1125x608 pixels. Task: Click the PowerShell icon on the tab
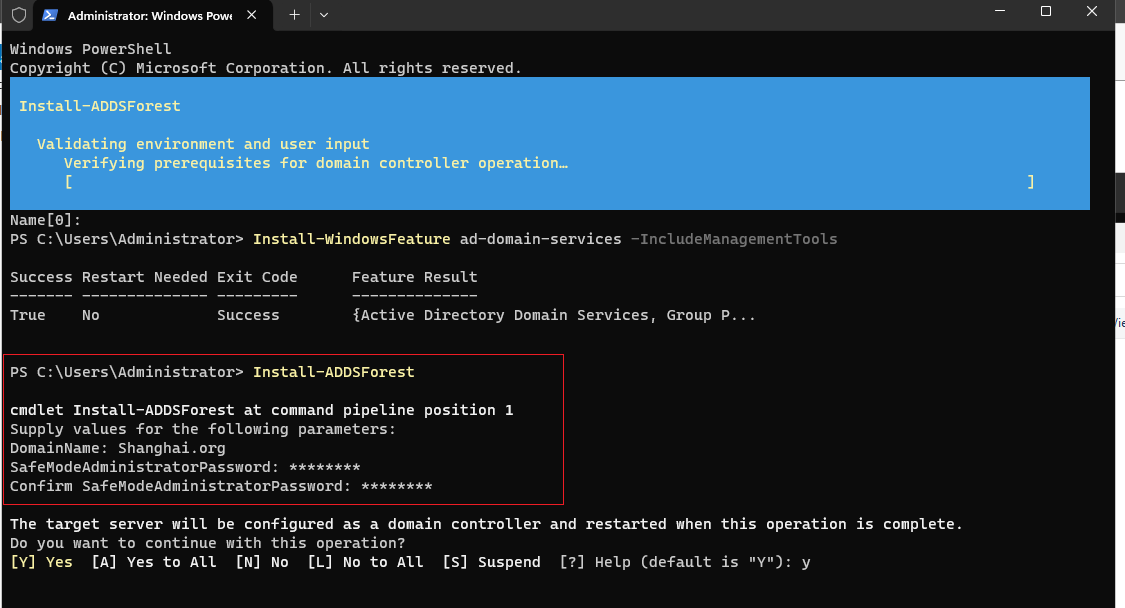(50, 15)
